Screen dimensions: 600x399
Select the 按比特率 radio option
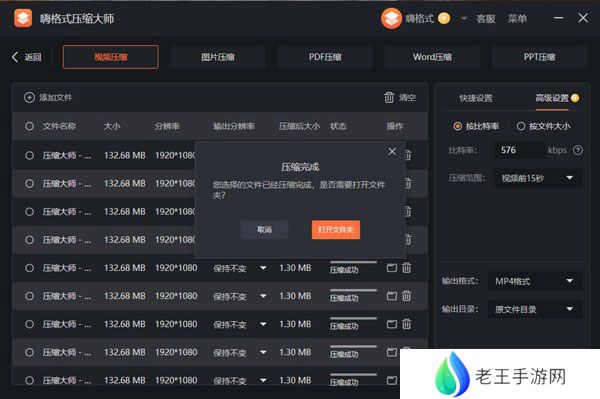pos(457,126)
